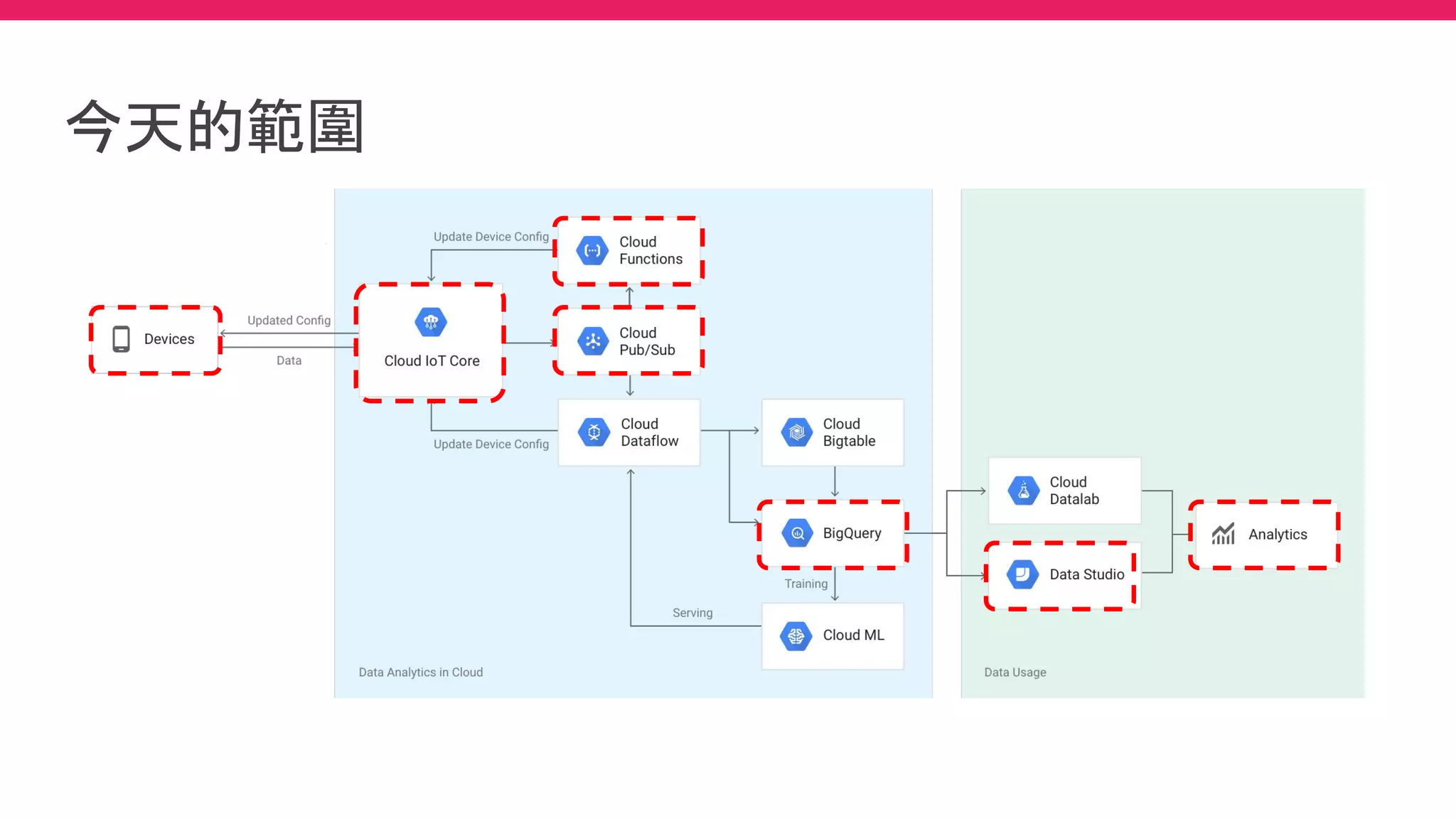Click the Cloud IoT Core icon
The height and width of the screenshot is (819, 1456).
[431, 322]
